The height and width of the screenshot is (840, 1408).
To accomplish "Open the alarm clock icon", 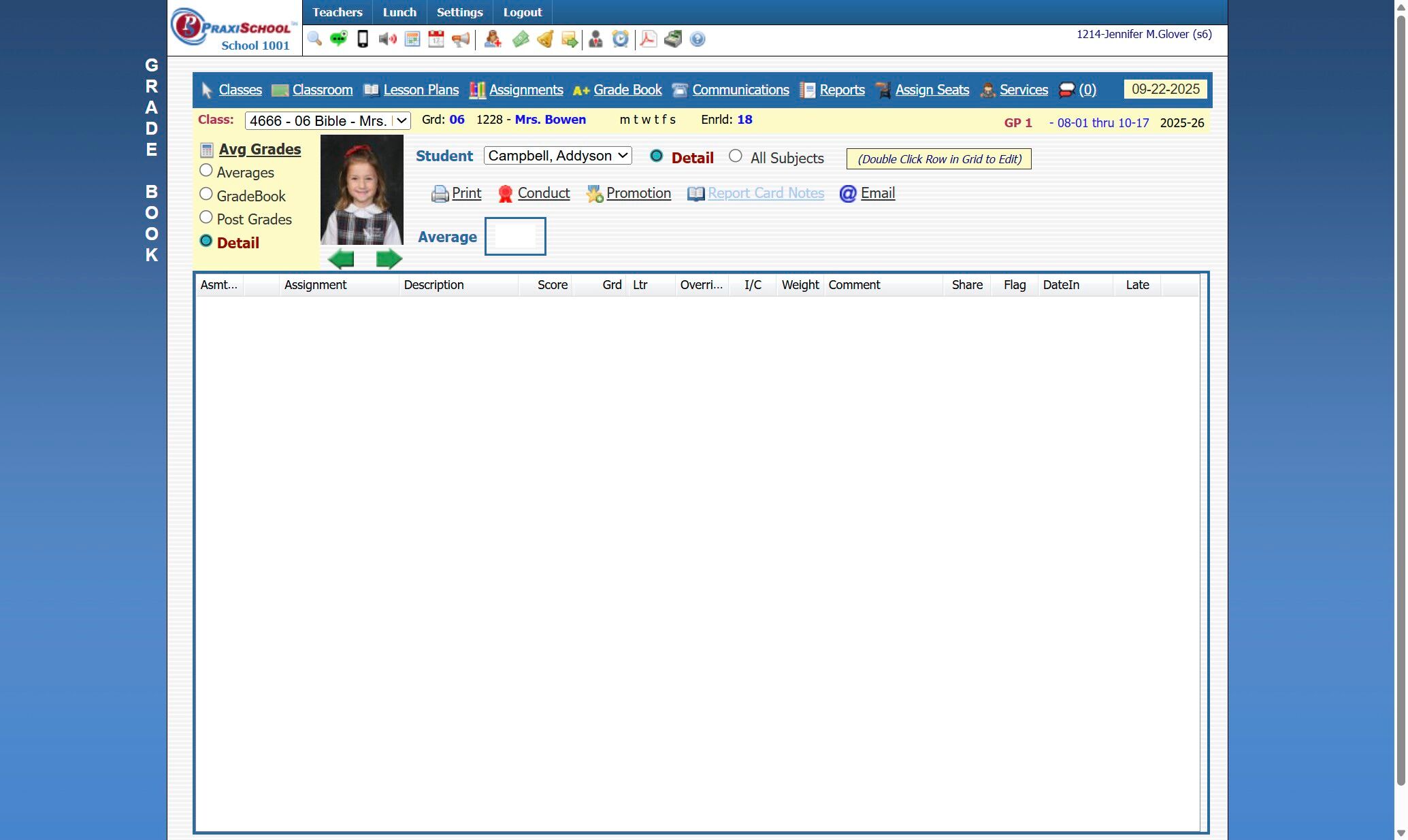I will pyautogui.click(x=620, y=39).
